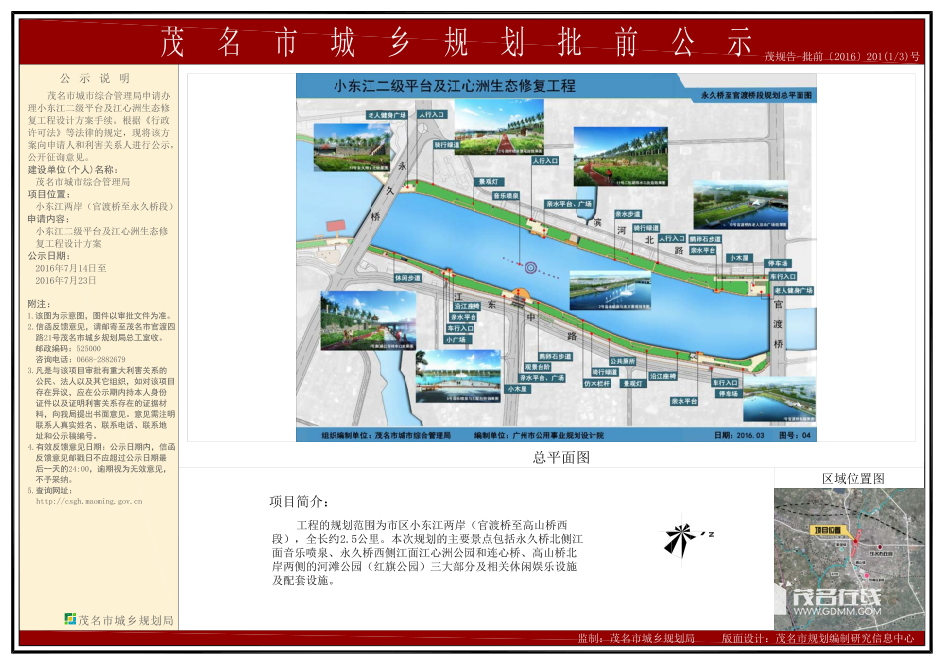
Task: Click the 公示日期: label
Action: pos(49,256)
